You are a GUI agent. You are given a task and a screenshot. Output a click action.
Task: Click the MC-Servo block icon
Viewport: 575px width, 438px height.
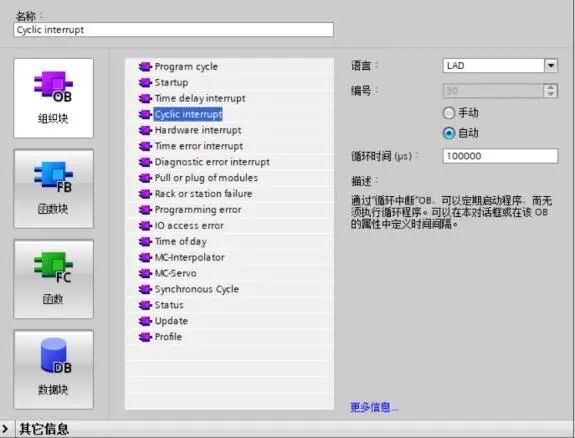[x=145, y=273]
